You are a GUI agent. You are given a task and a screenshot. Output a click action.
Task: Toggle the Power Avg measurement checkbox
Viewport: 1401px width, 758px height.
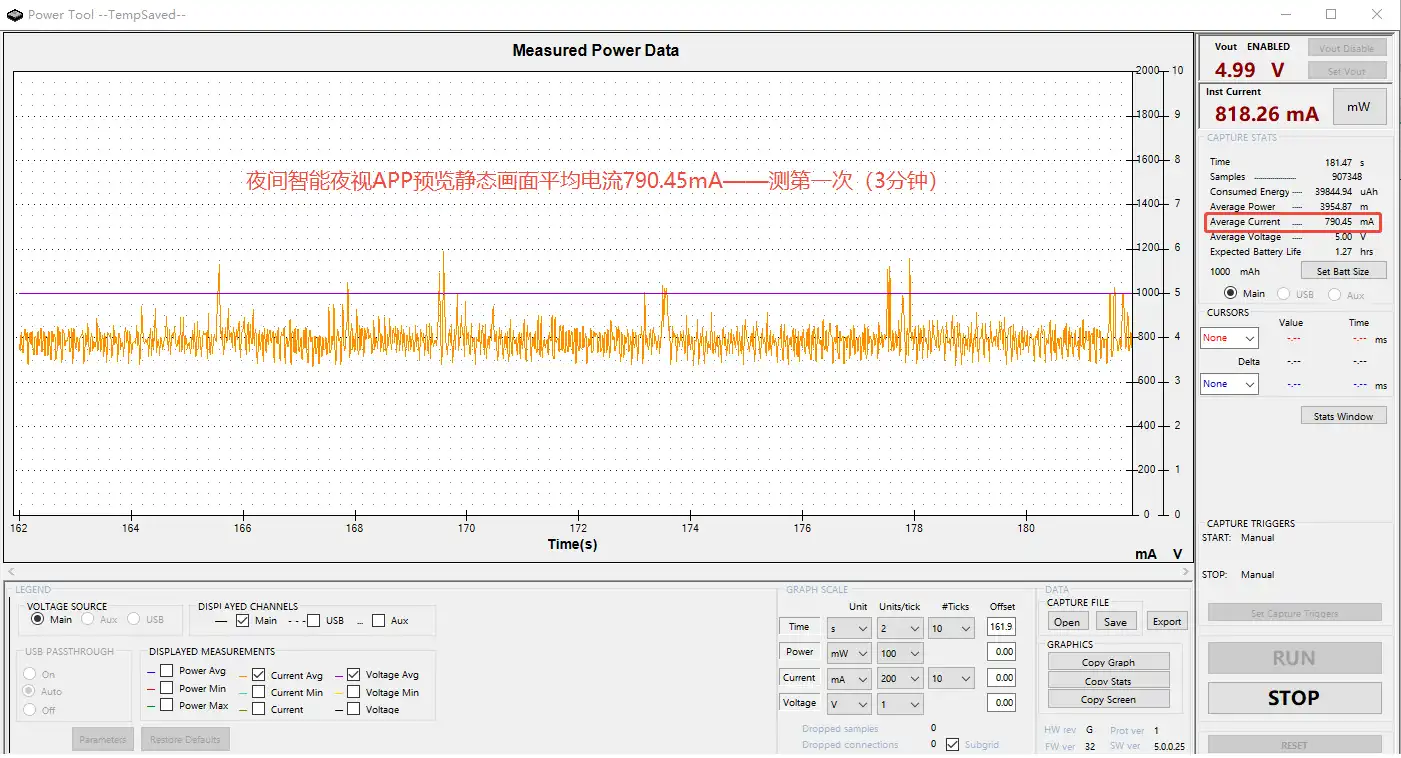point(167,671)
